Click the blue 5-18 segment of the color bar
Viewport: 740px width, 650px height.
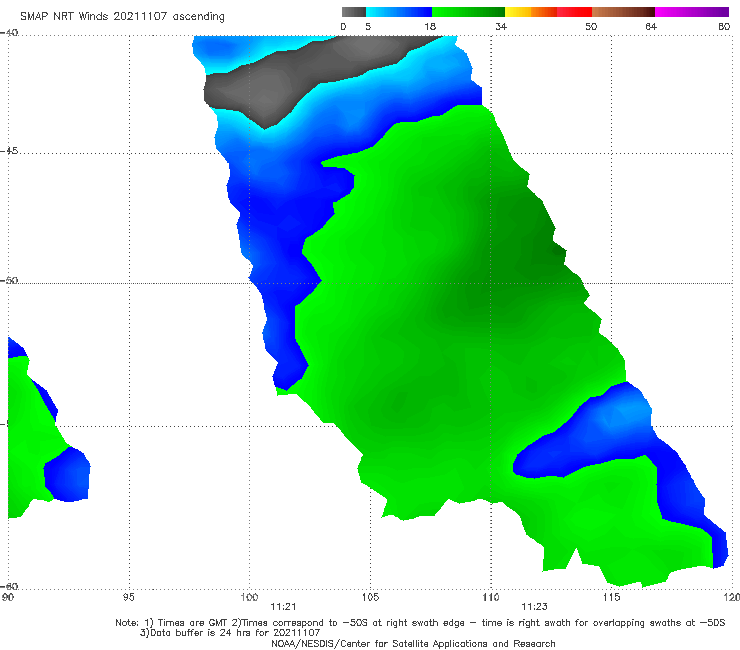(399, 12)
